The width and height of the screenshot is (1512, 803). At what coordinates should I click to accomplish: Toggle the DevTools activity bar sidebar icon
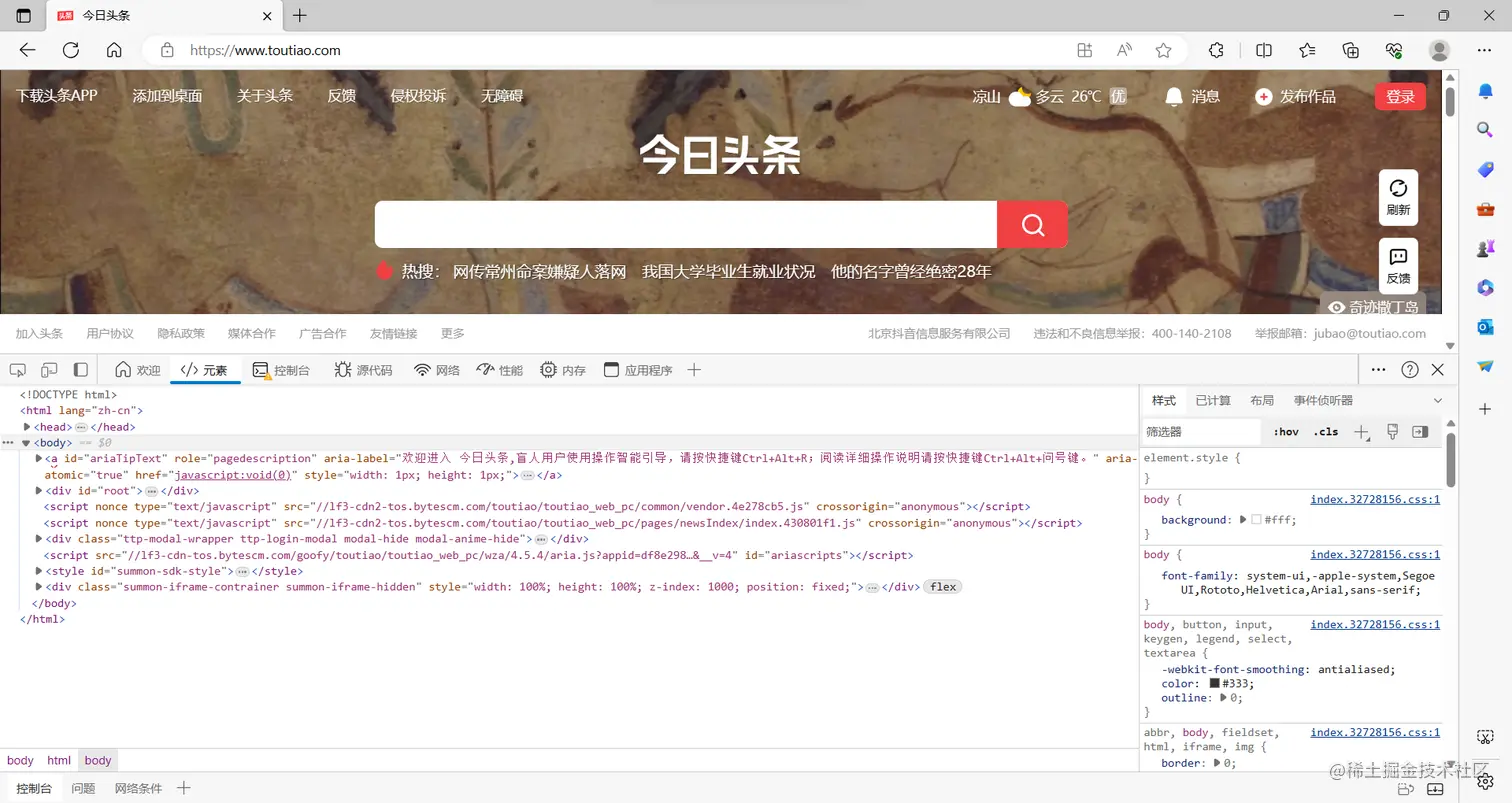(81, 370)
